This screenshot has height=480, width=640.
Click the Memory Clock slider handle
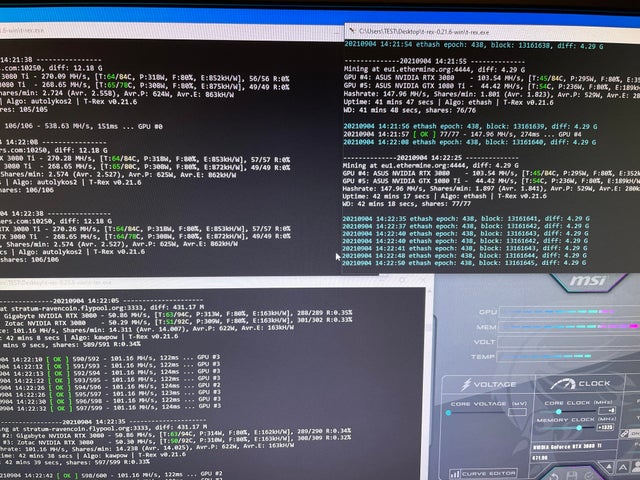[x=579, y=428]
